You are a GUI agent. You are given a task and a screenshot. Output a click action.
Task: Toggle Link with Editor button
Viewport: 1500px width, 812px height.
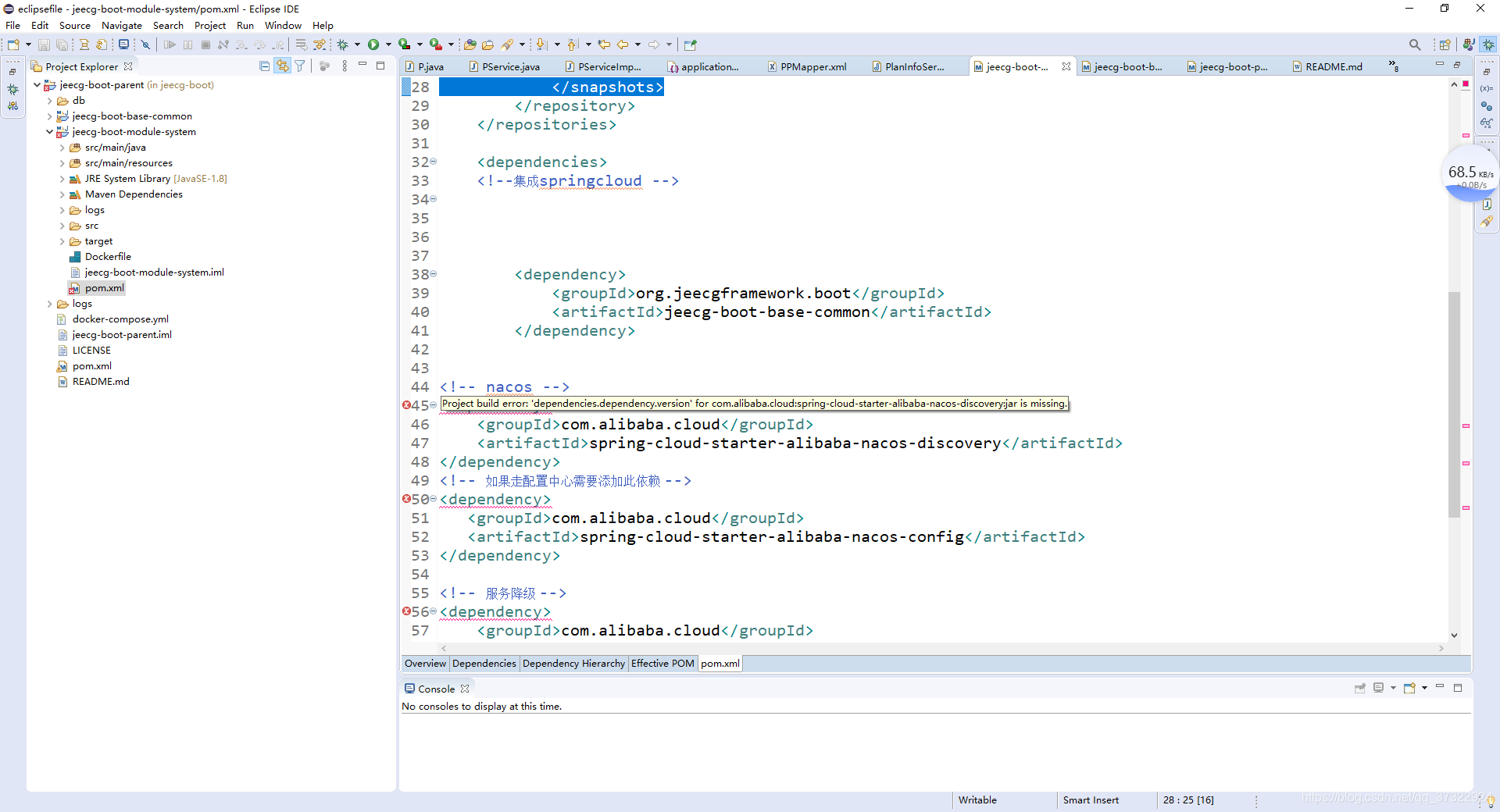tap(282, 66)
